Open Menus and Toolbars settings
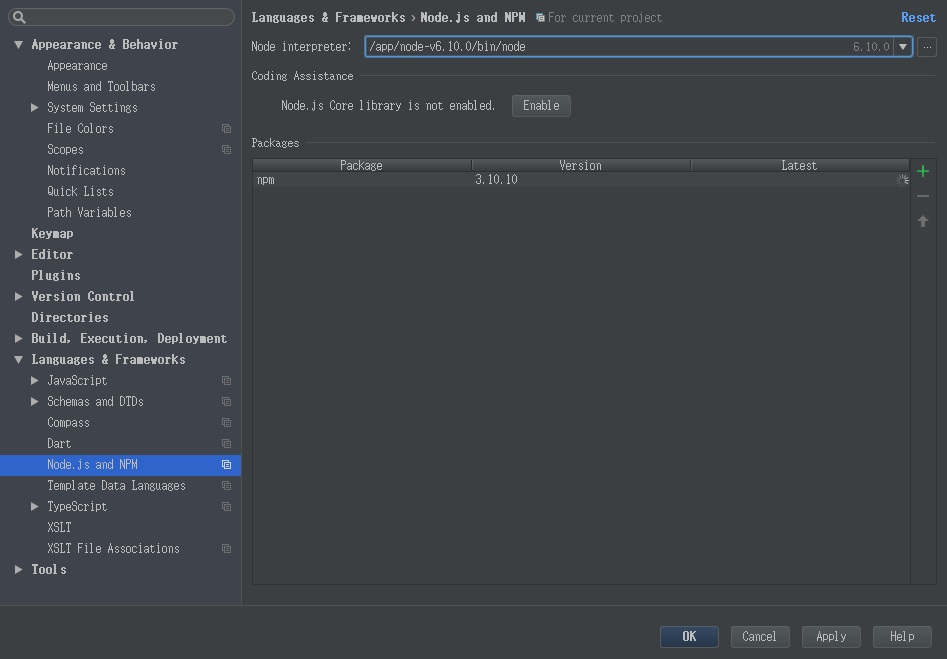Viewport: 947px width, 659px height. point(101,87)
